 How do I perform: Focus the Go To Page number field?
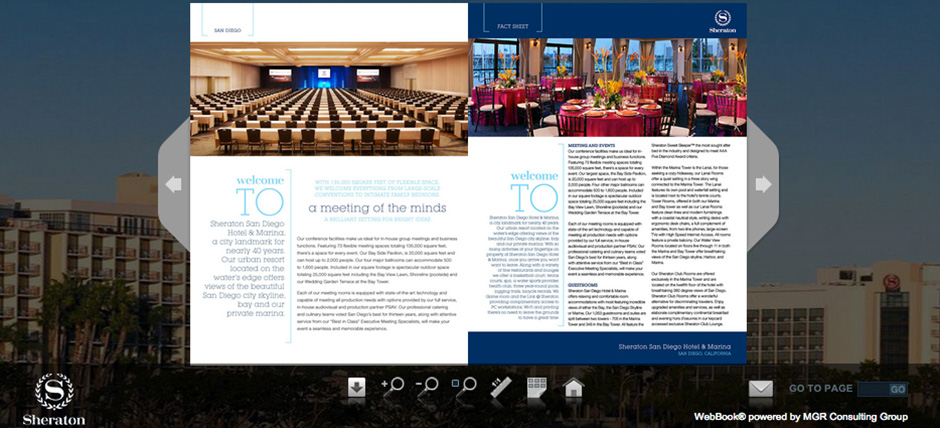coord(873,390)
